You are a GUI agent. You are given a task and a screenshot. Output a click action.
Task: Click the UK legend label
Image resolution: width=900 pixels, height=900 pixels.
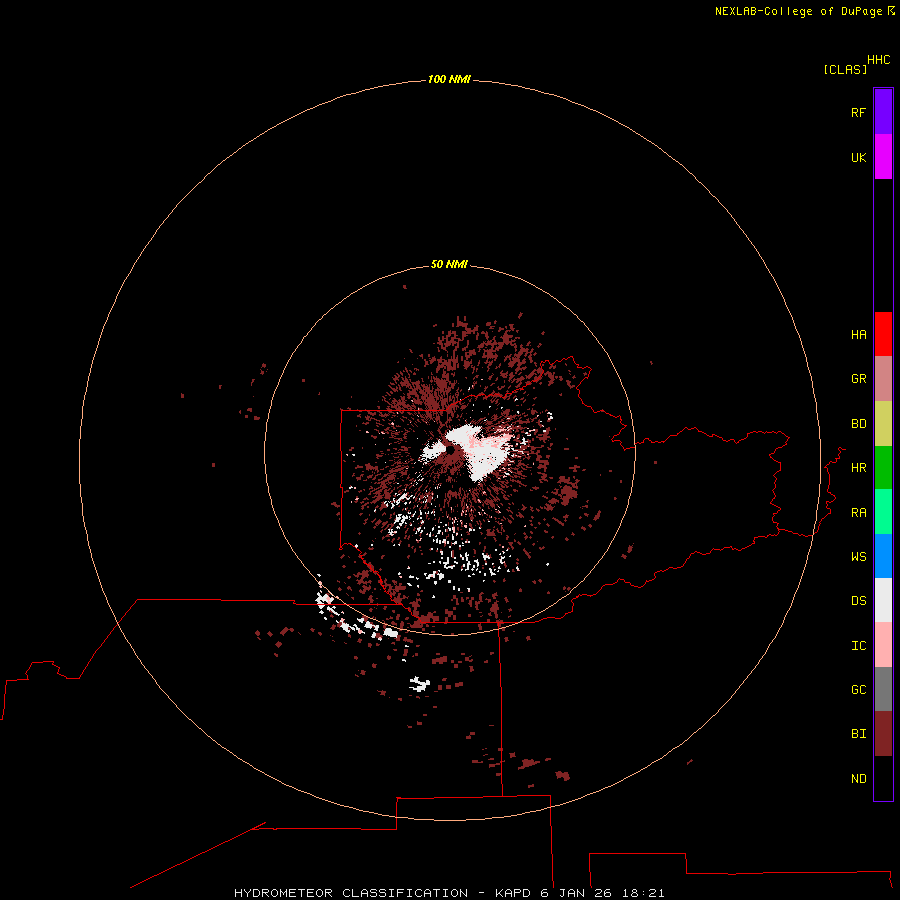(858, 157)
